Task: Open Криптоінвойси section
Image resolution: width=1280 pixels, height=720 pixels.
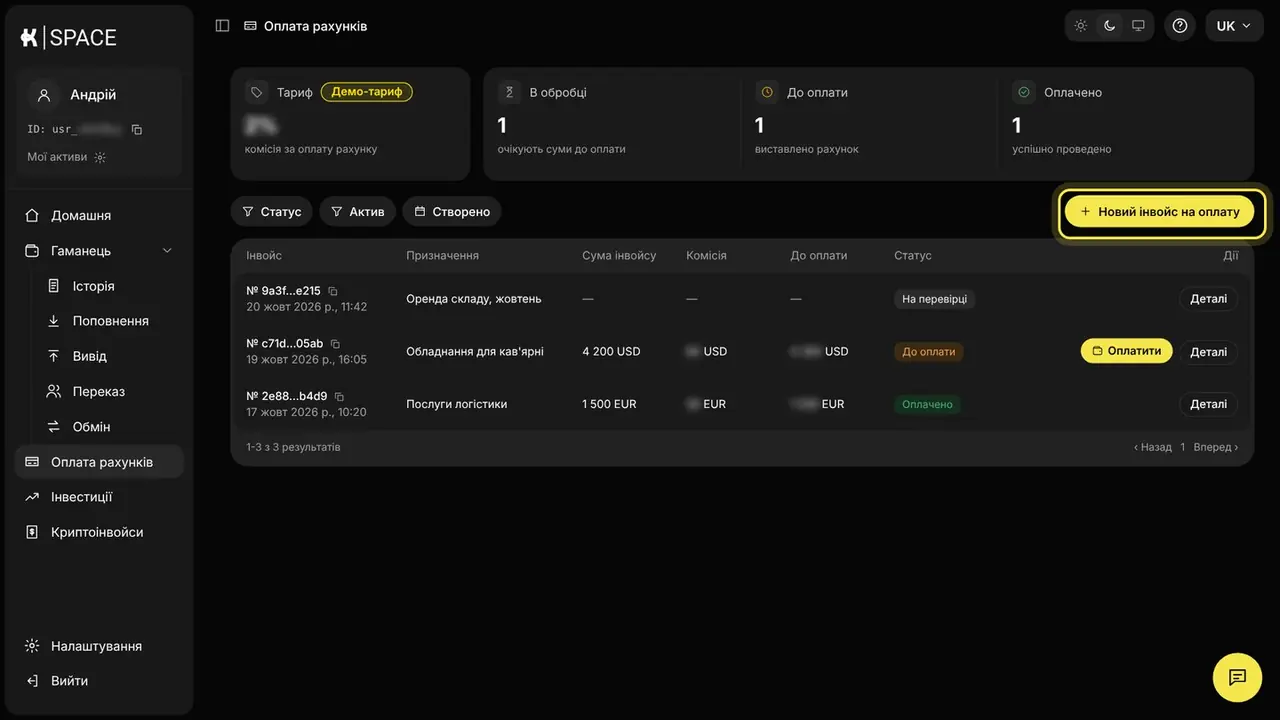Action: [x=99, y=532]
